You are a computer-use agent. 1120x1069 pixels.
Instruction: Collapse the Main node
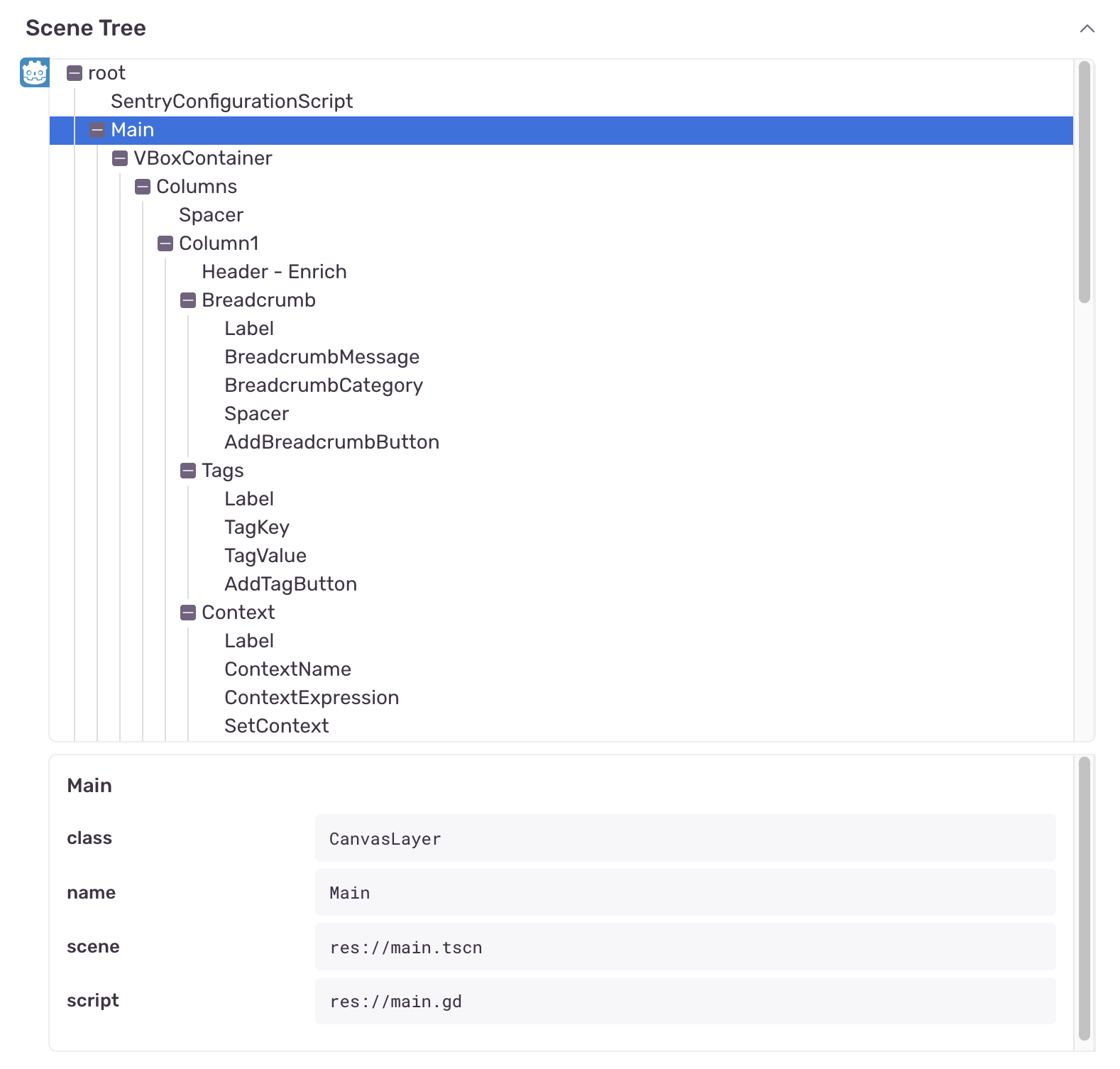[97, 130]
